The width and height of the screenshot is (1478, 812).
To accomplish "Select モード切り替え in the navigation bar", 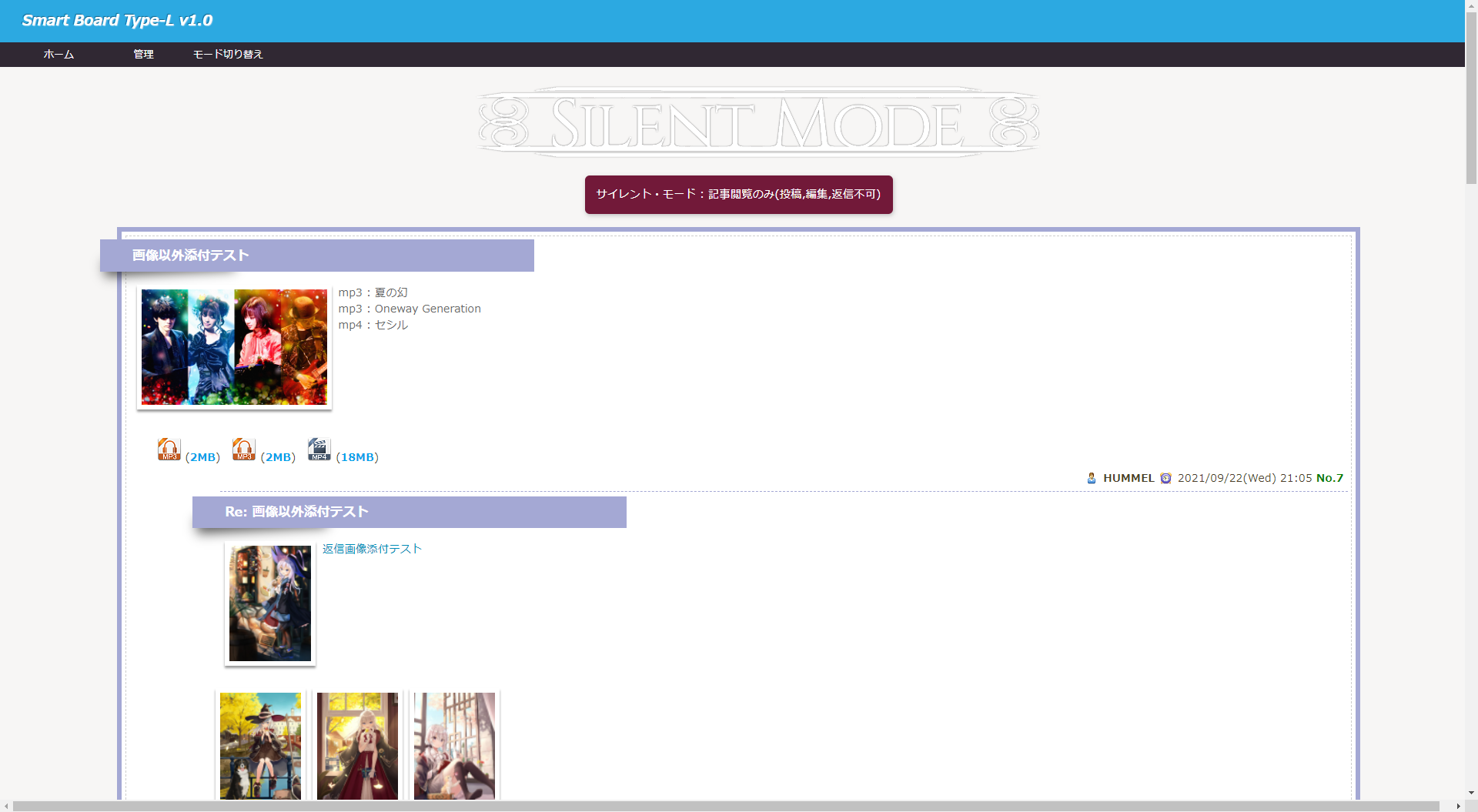I will (228, 54).
